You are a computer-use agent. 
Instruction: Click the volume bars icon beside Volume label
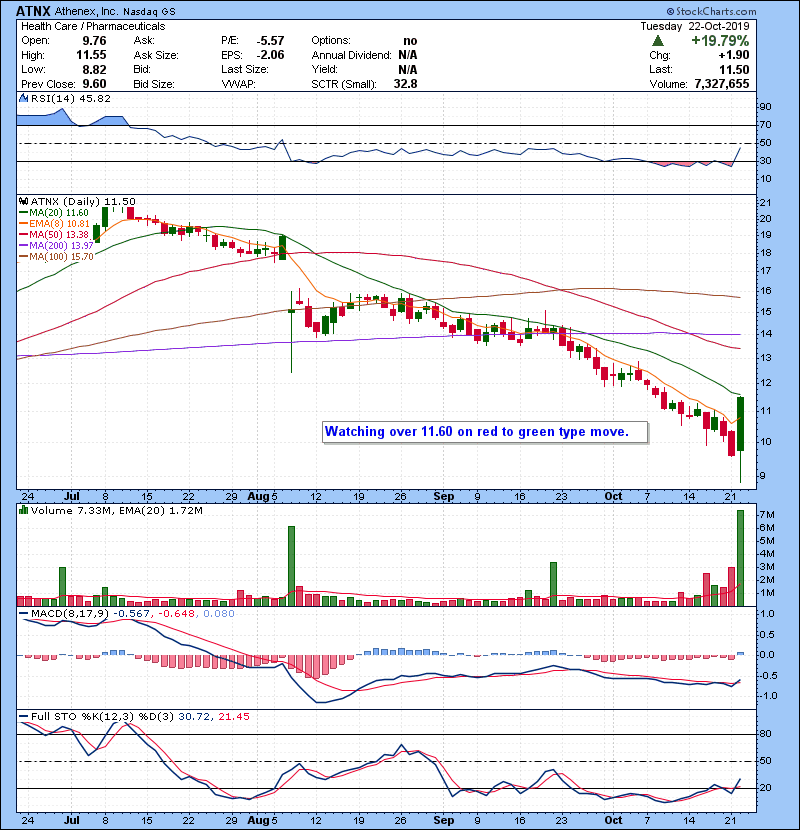tap(23, 510)
